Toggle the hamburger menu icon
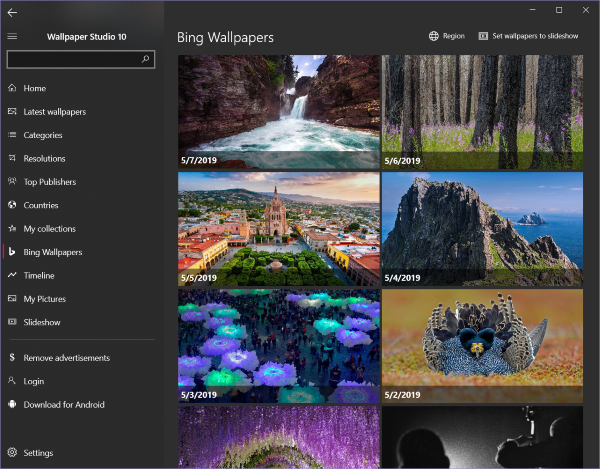The width and height of the screenshot is (600, 469). [x=12, y=36]
